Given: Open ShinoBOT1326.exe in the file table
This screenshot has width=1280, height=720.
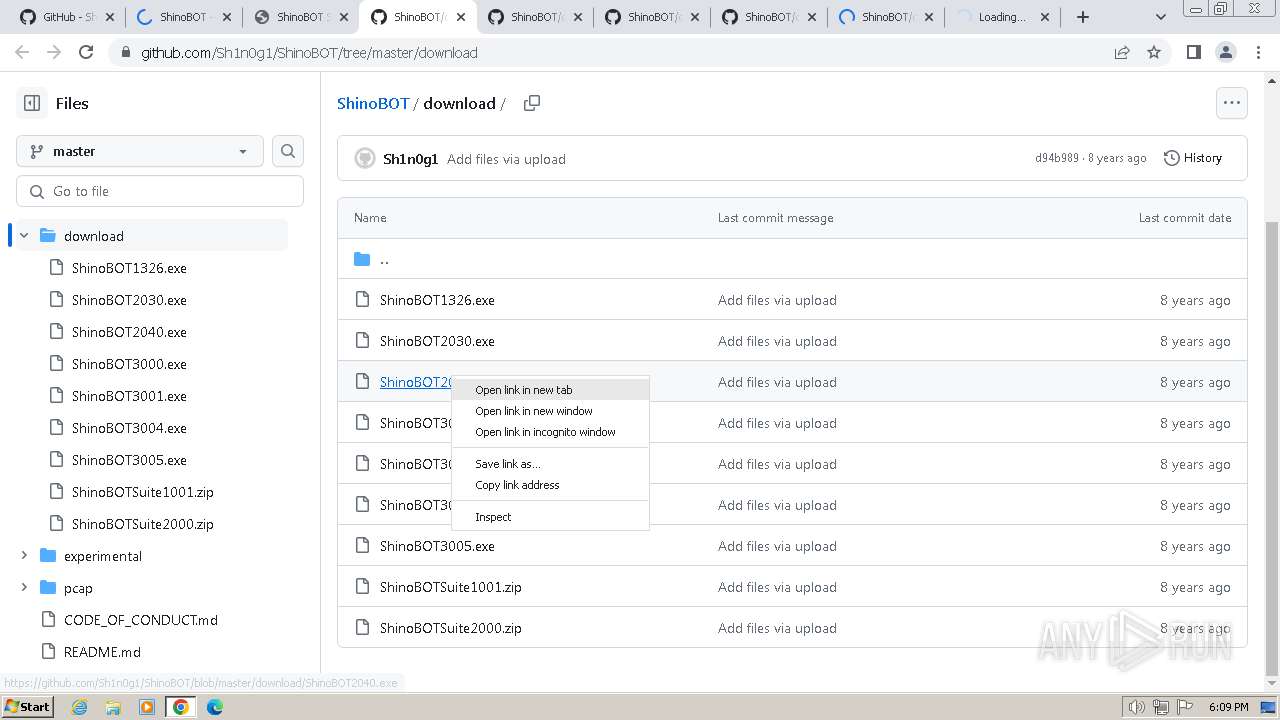Looking at the screenshot, I should point(437,300).
